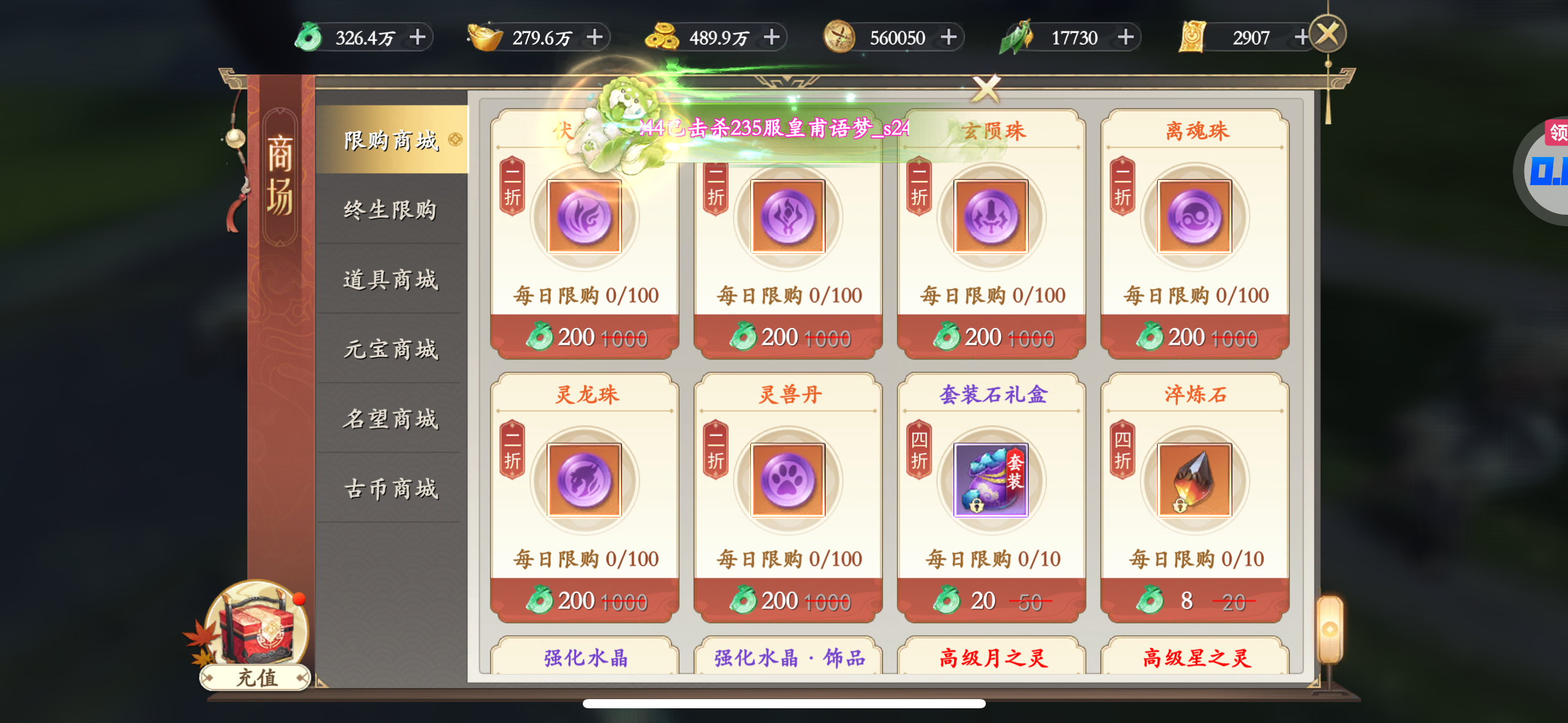Open the 道具商城 tab
The height and width of the screenshot is (723, 1568).
[390, 280]
